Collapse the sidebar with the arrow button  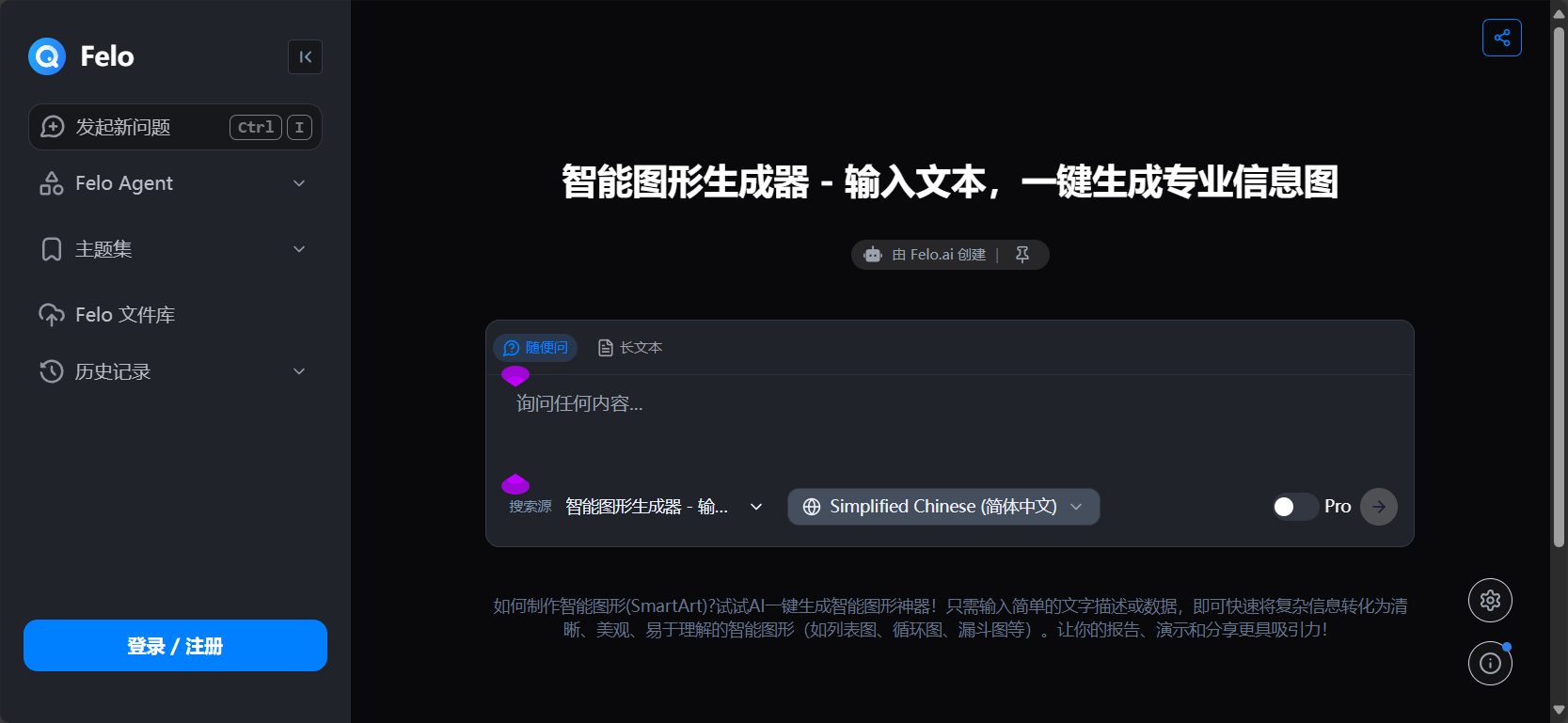[305, 57]
